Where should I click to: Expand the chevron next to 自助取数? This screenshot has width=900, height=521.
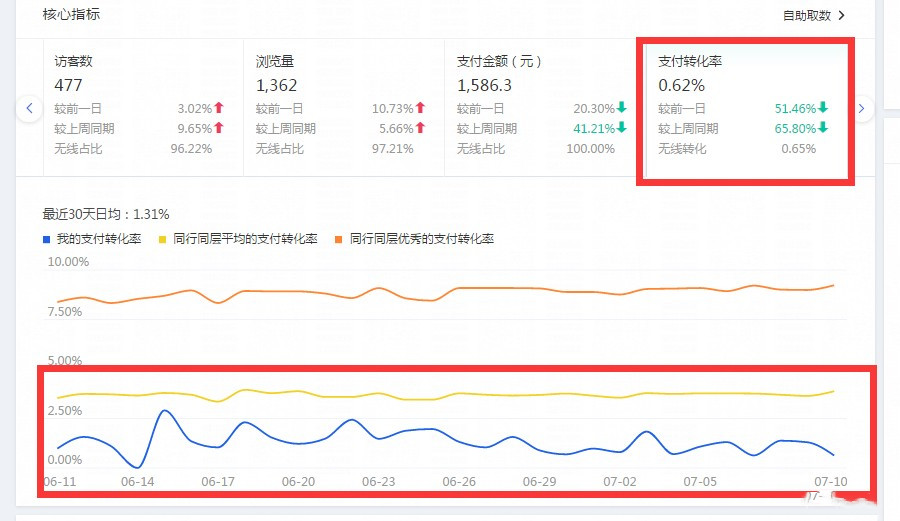click(841, 15)
